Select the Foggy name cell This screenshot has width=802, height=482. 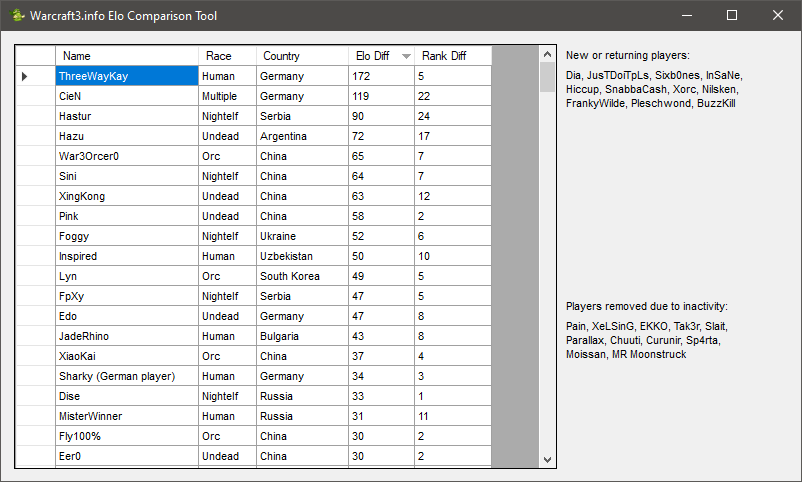tap(127, 236)
